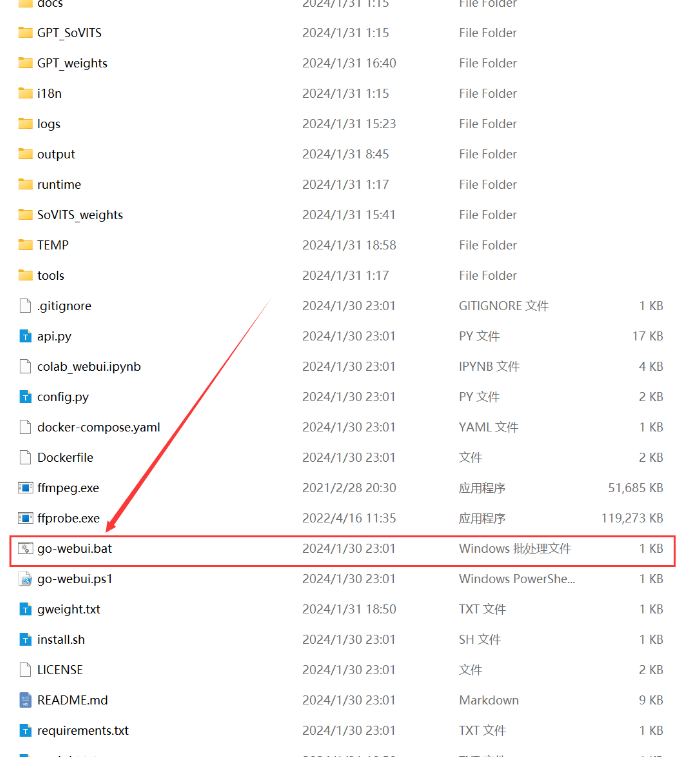Select the ffmpeg.exe application icon

(26, 488)
